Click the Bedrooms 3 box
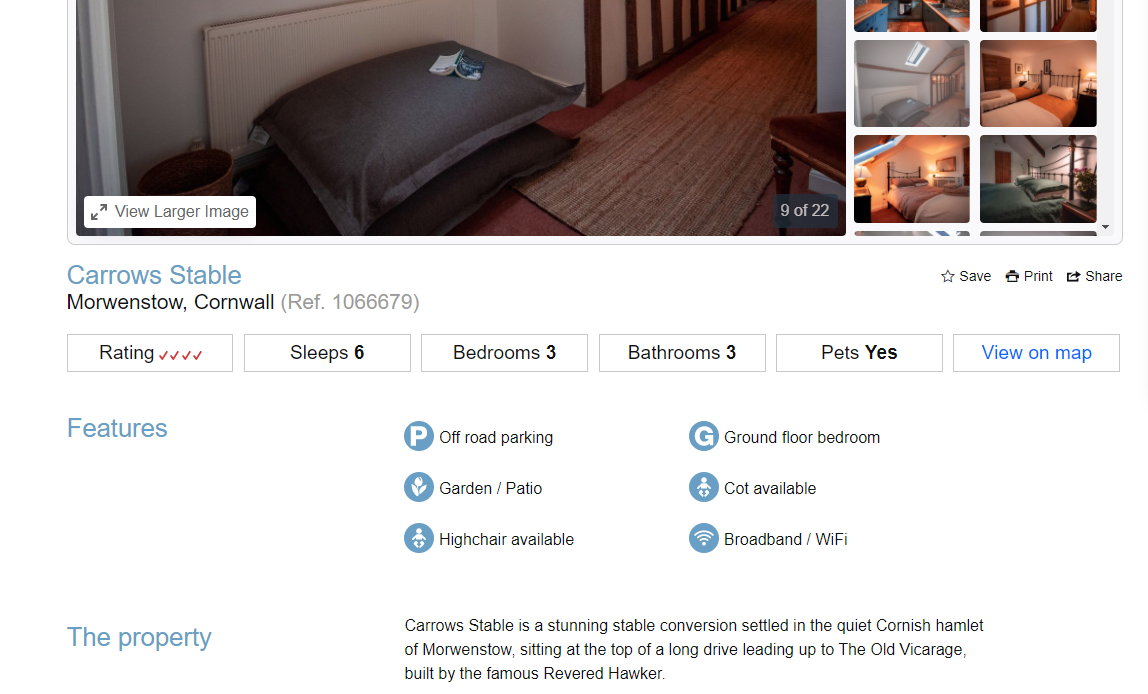This screenshot has height=694, width=1148. coord(504,353)
